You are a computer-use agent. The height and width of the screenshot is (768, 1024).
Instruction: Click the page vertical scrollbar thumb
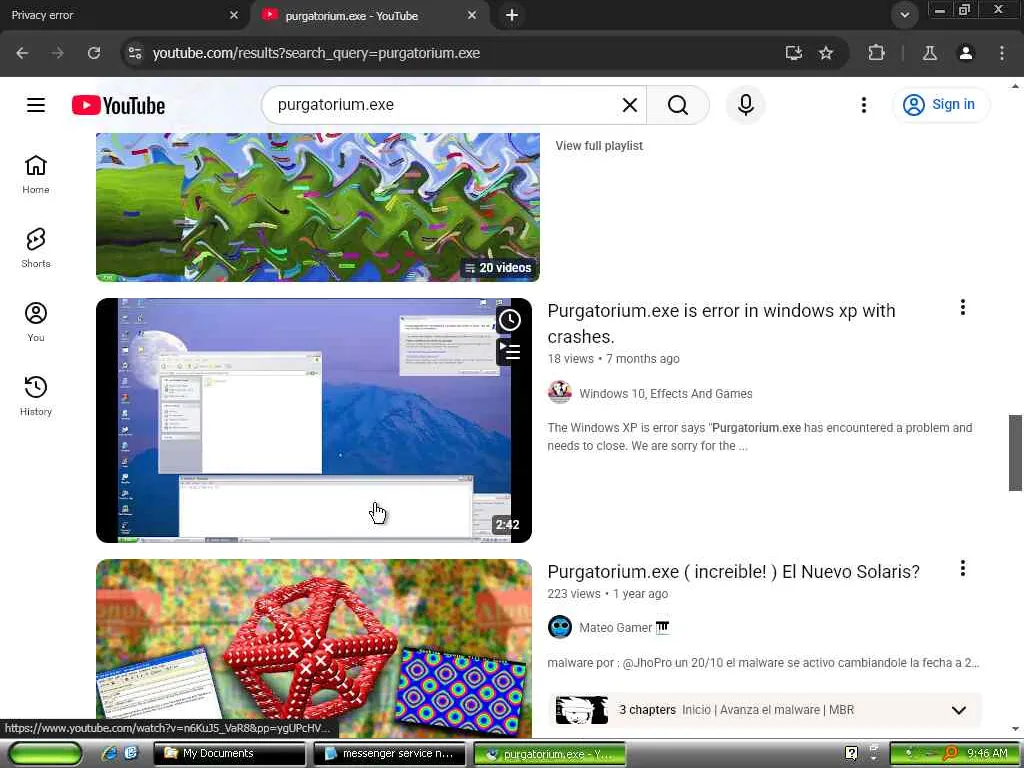[1015, 453]
